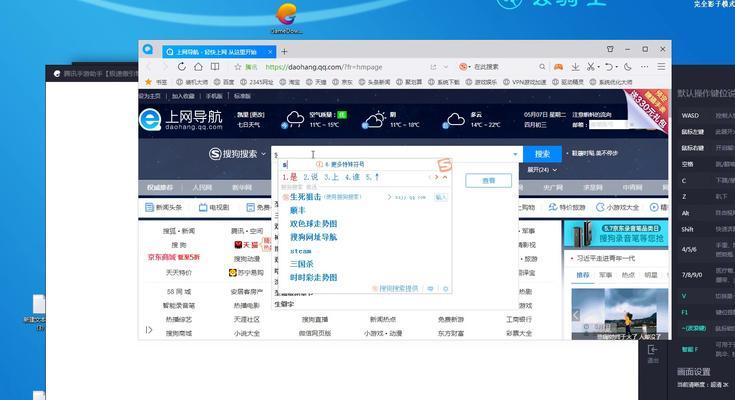Switch to the 军事 news tab
This screenshot has width=735, height=400.
coord(605,275)
